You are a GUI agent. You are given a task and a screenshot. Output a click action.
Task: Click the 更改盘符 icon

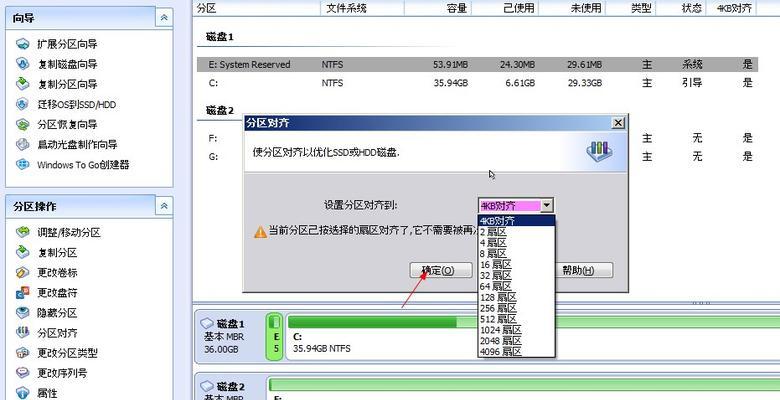23,293
